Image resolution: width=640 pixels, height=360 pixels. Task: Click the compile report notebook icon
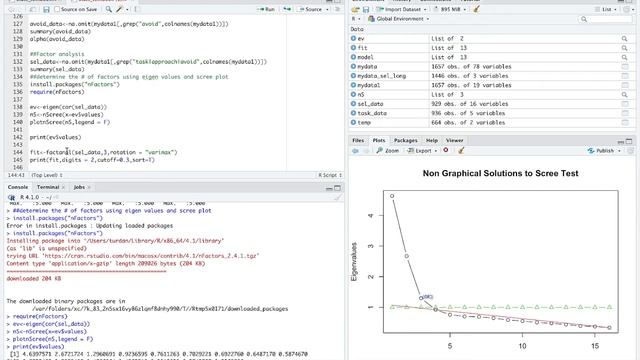tap(137, 9)
